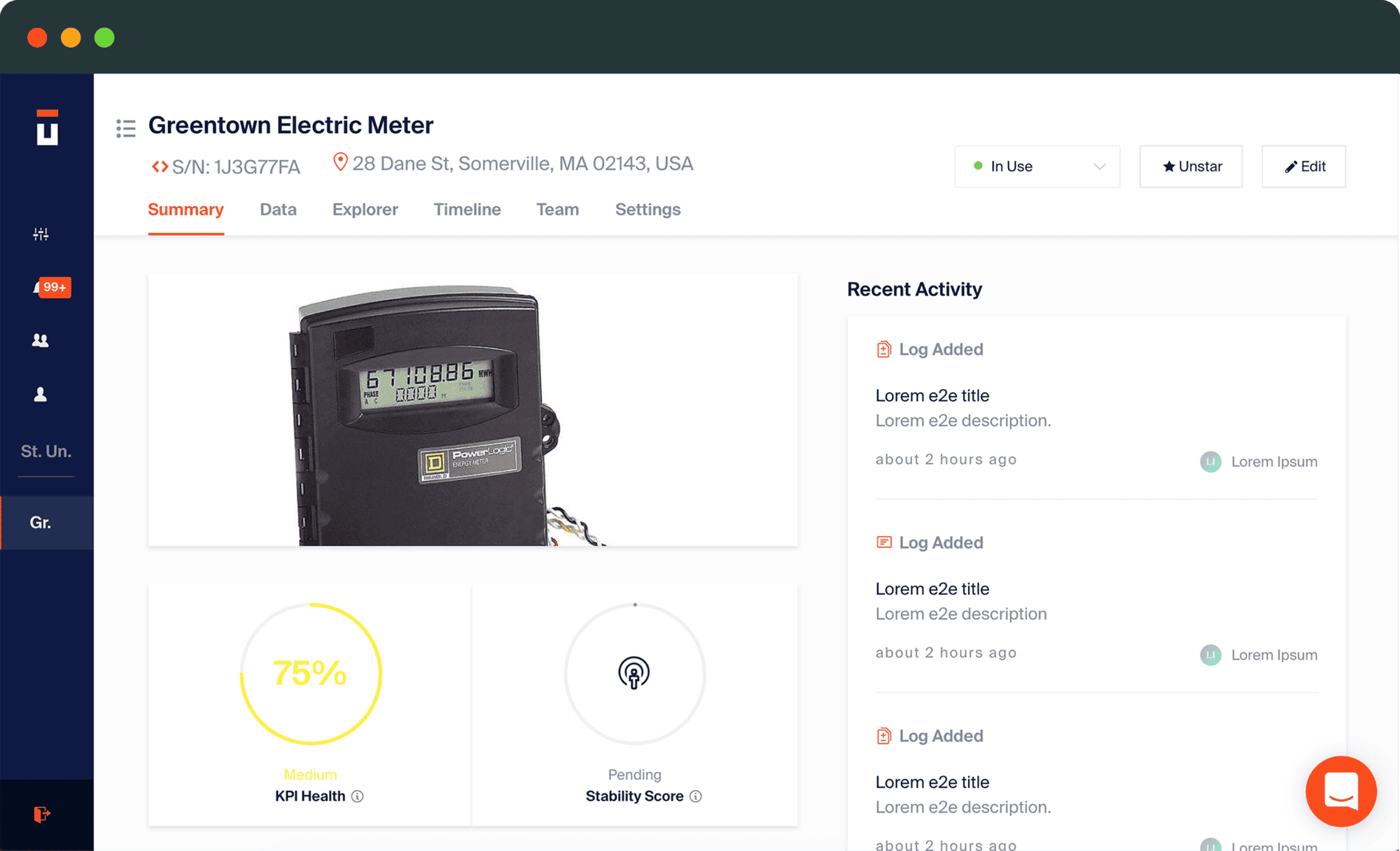
Task: Click second log's about 2 hours ago
Action: [x=946, y=652]
